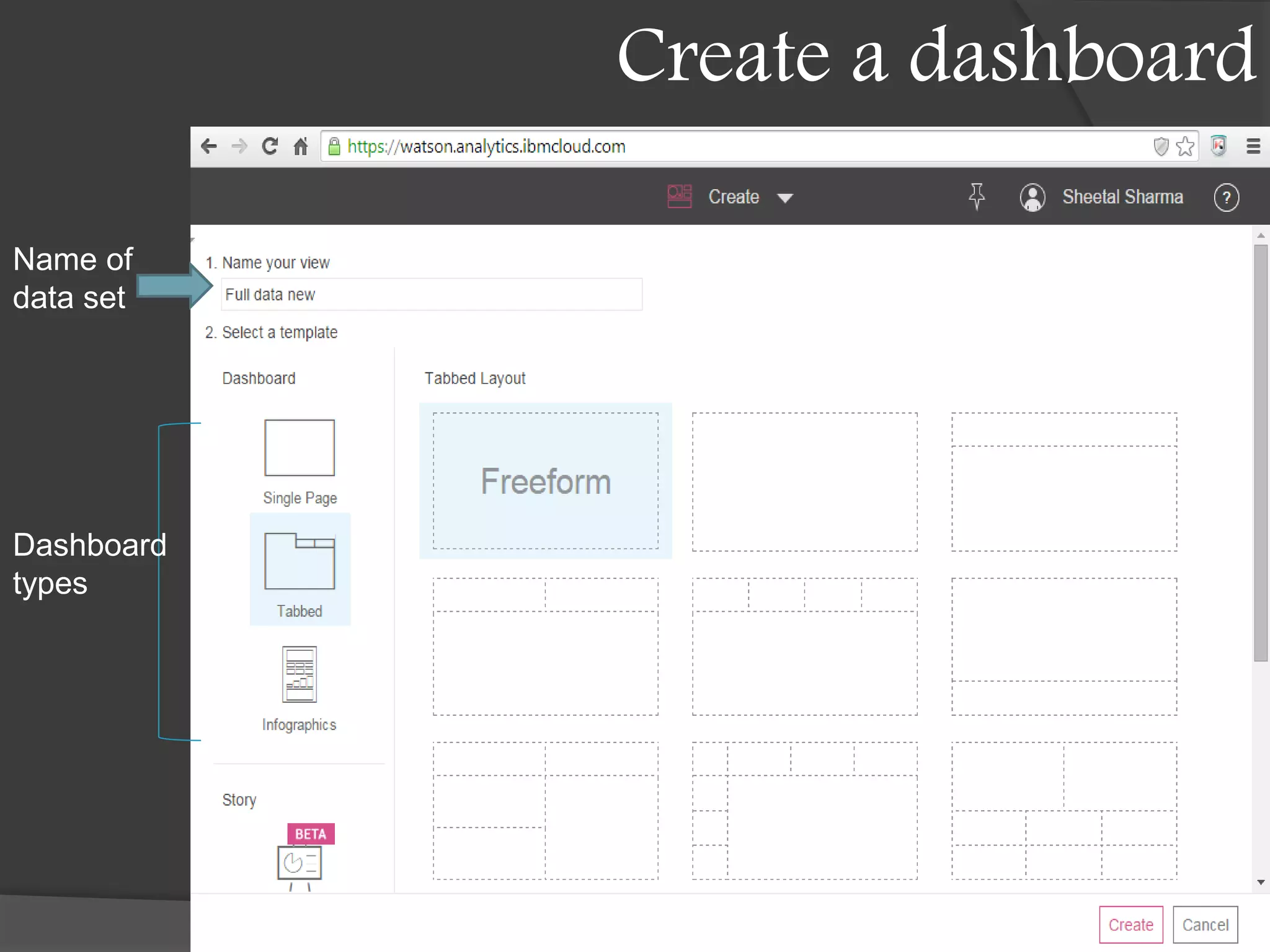Click the pin icon in header
1270x952 pixels.
pos(977,196)
